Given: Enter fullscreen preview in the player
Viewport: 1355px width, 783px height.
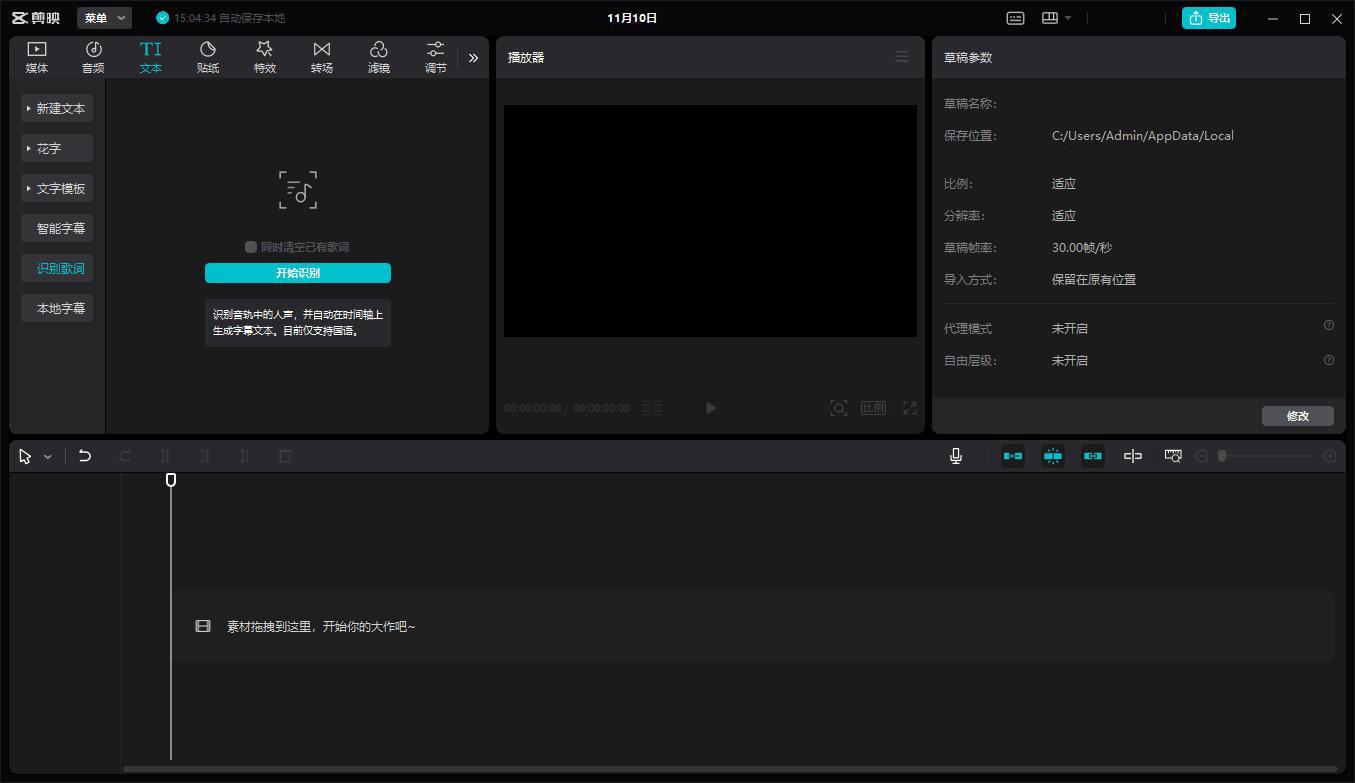Looking at the screenshot, I should point(910,408).
